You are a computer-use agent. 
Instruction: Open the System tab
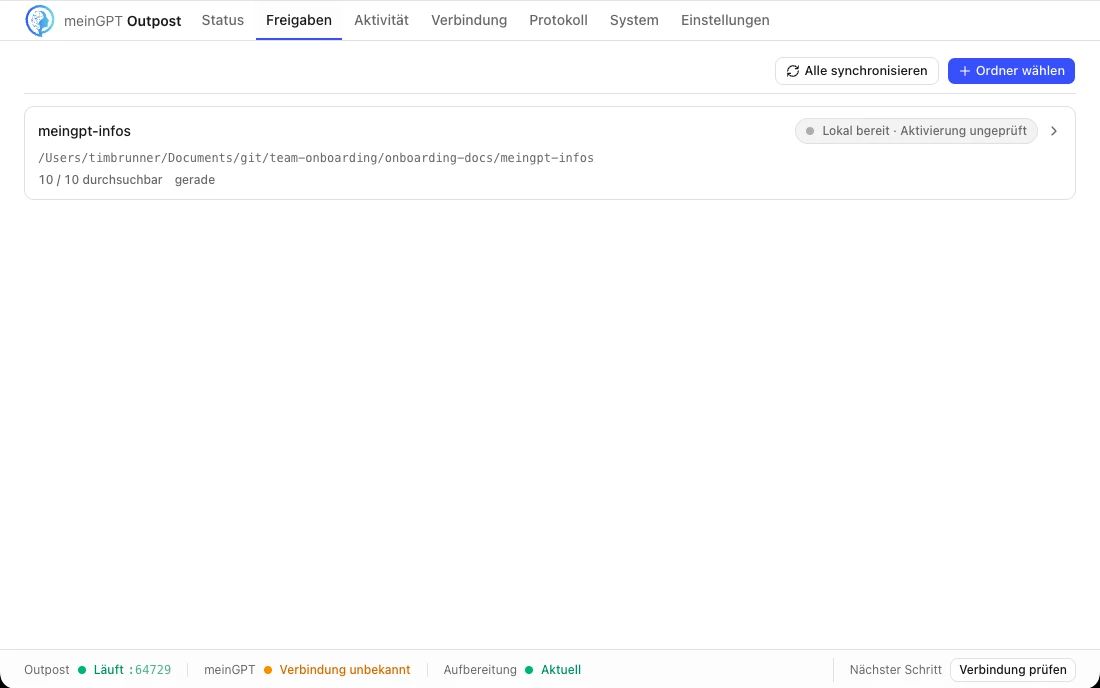coord(634,20)
